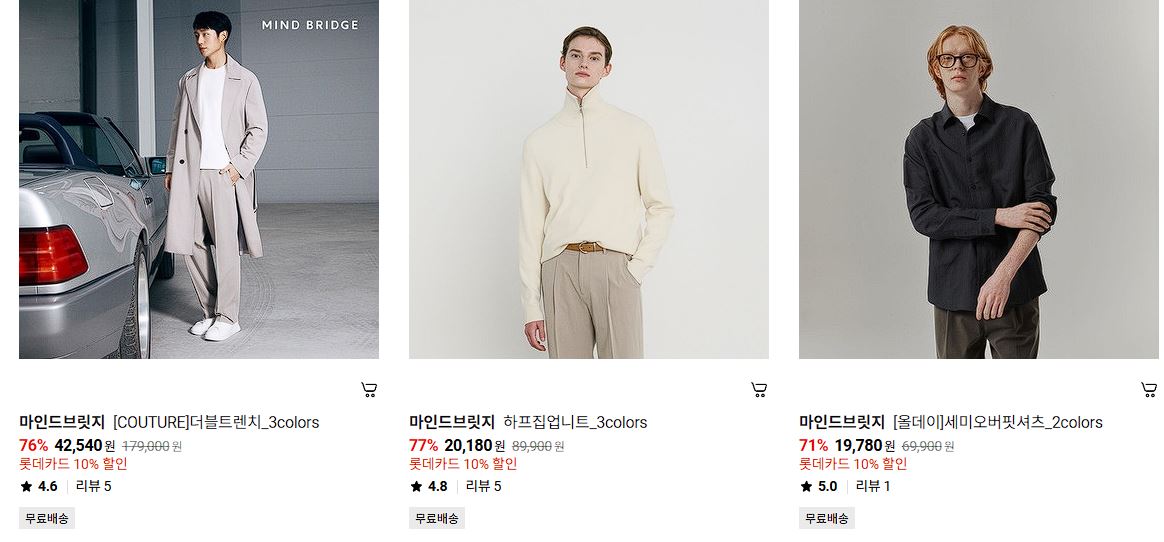Screen dimensions: 1164x542
Task: Click MIND BRIDGE logo on coat photo
Action: (310, 25)
